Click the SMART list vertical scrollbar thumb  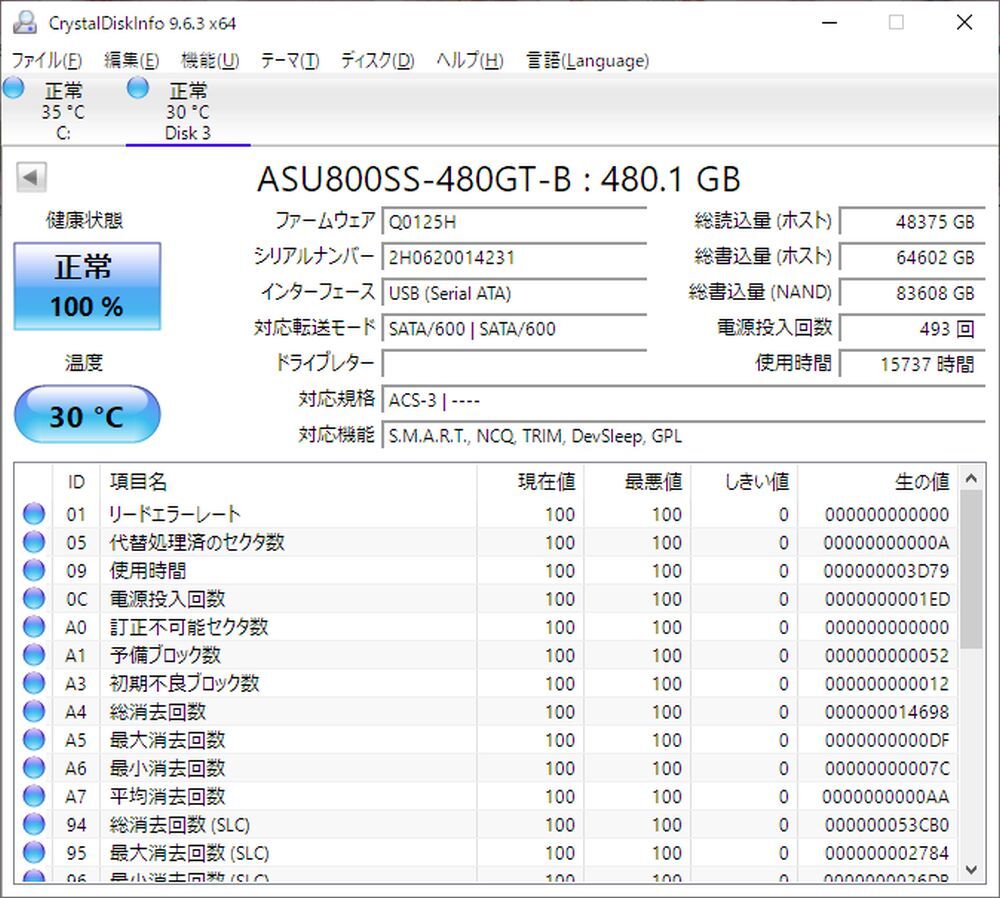(971, 570)
